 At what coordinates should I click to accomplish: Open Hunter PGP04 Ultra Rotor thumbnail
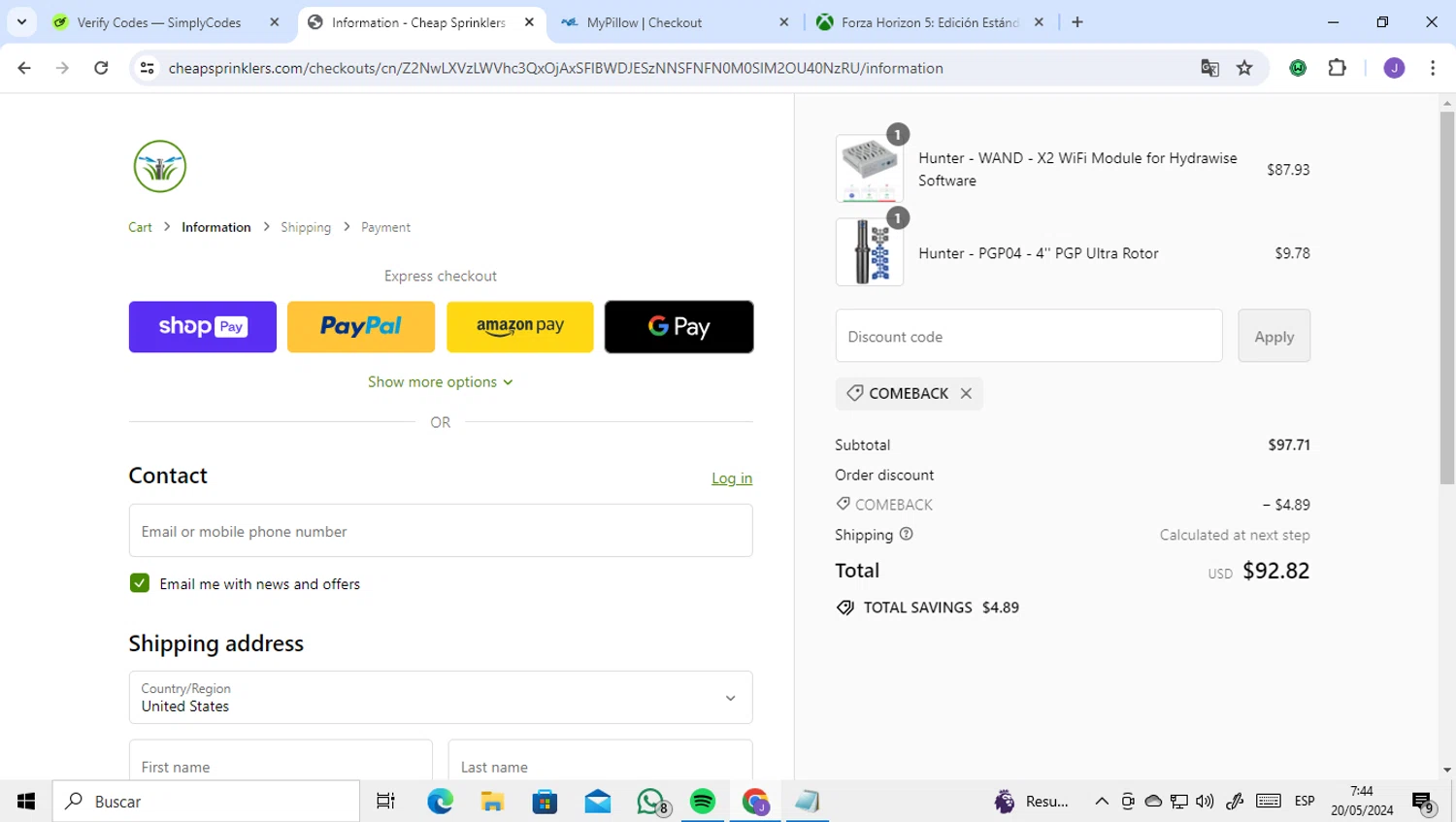click(x=870, y=252)
